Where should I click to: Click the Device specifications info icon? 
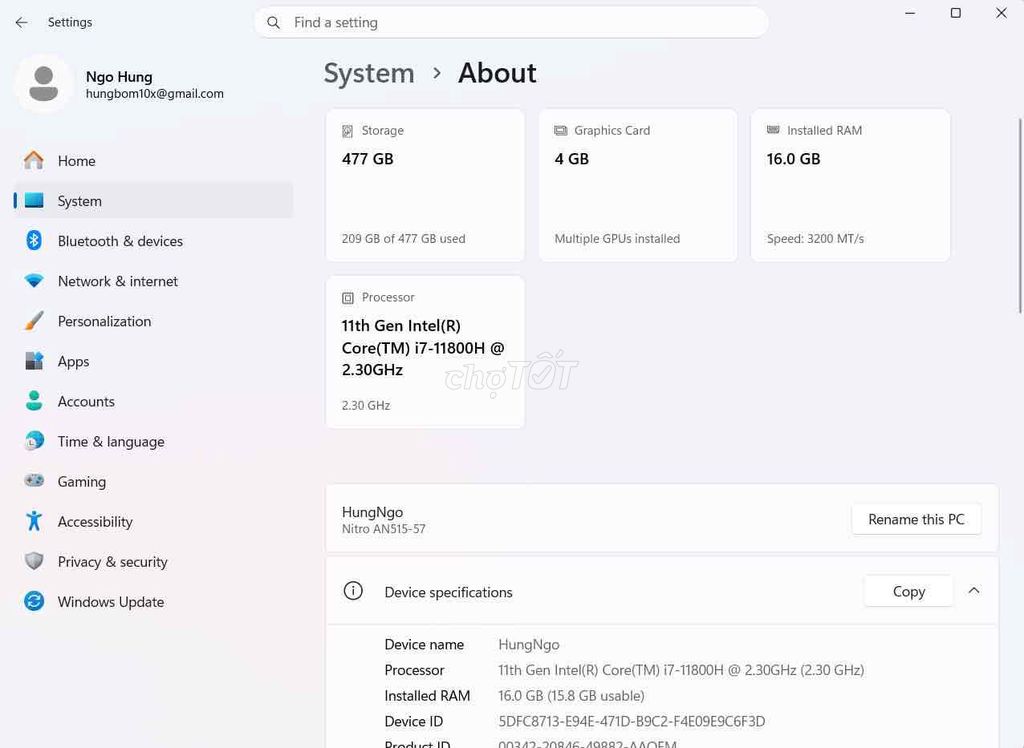pyautogui.click(x=353, y=591)
